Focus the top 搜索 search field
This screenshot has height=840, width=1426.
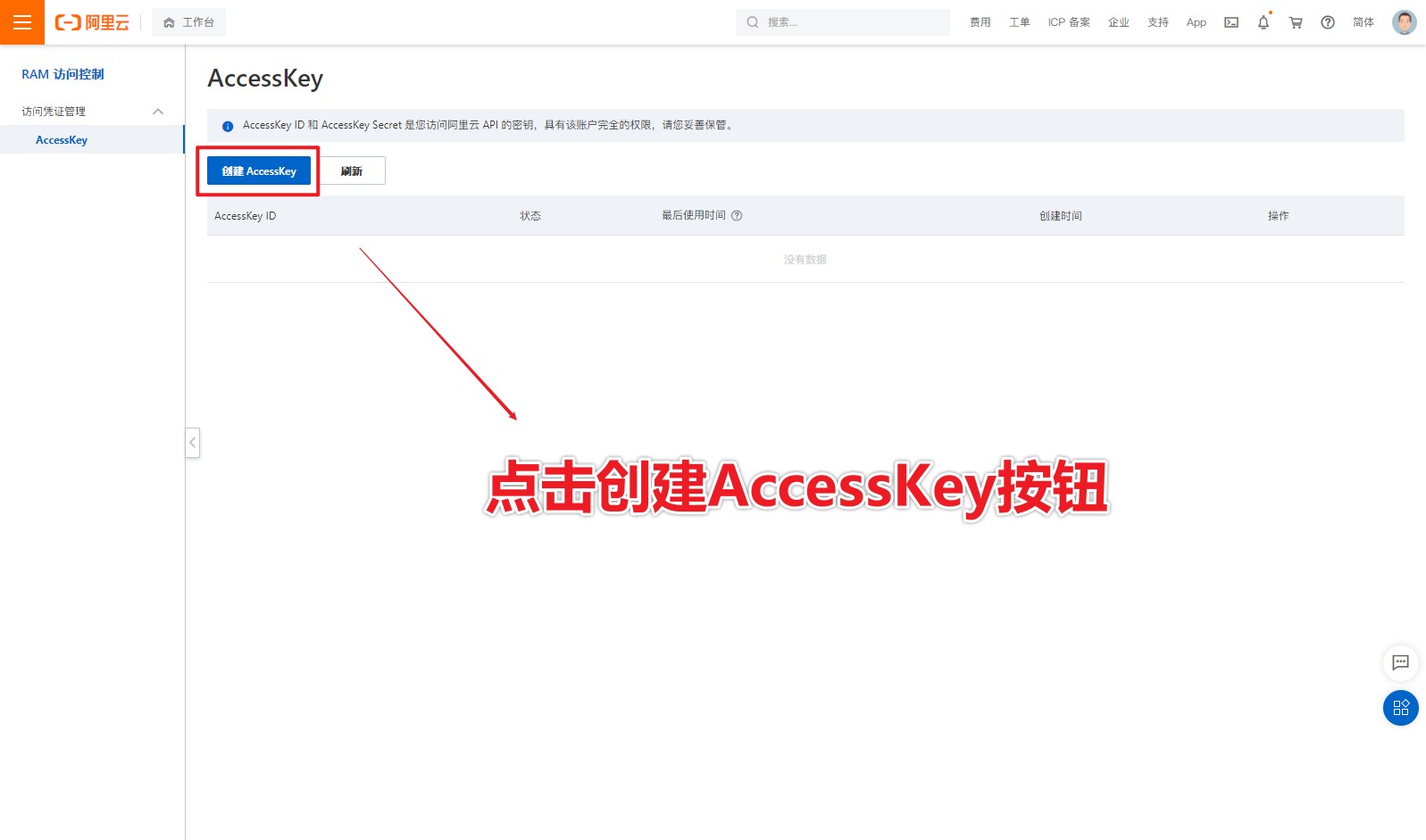pyautogui.click(x=843, y=22)
